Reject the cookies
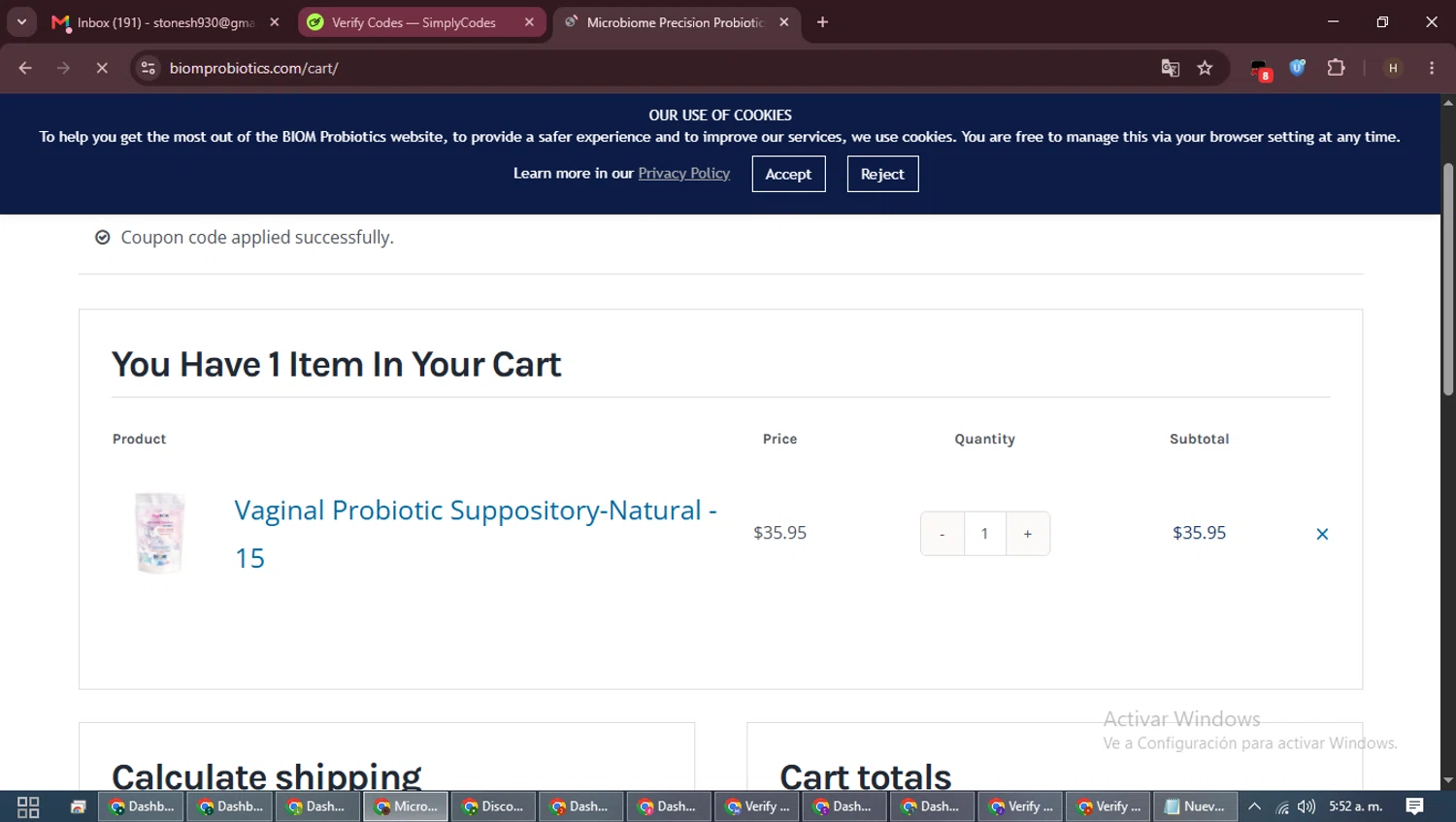The image size is (1456, 822). click(882, 174)
